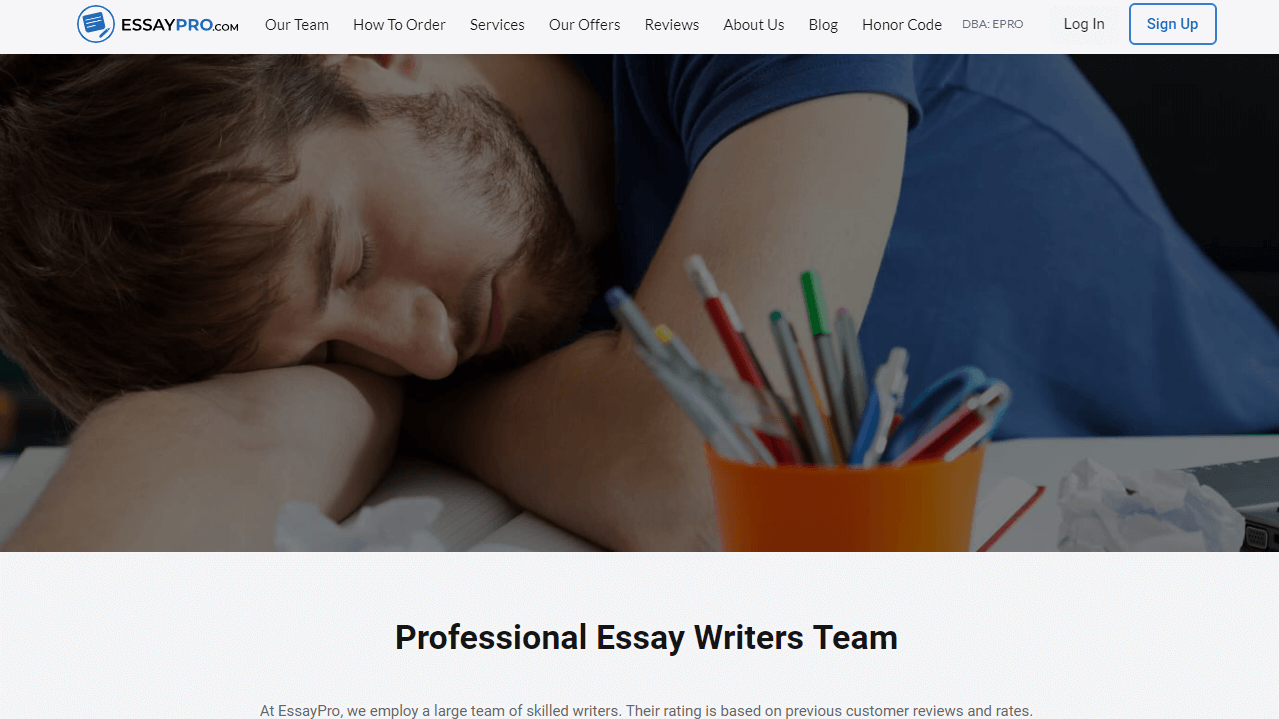The height and width of the screenshot is (719, 1279).
Task: Click the EssayPro.com wordmark text
Action: point(179,25)
